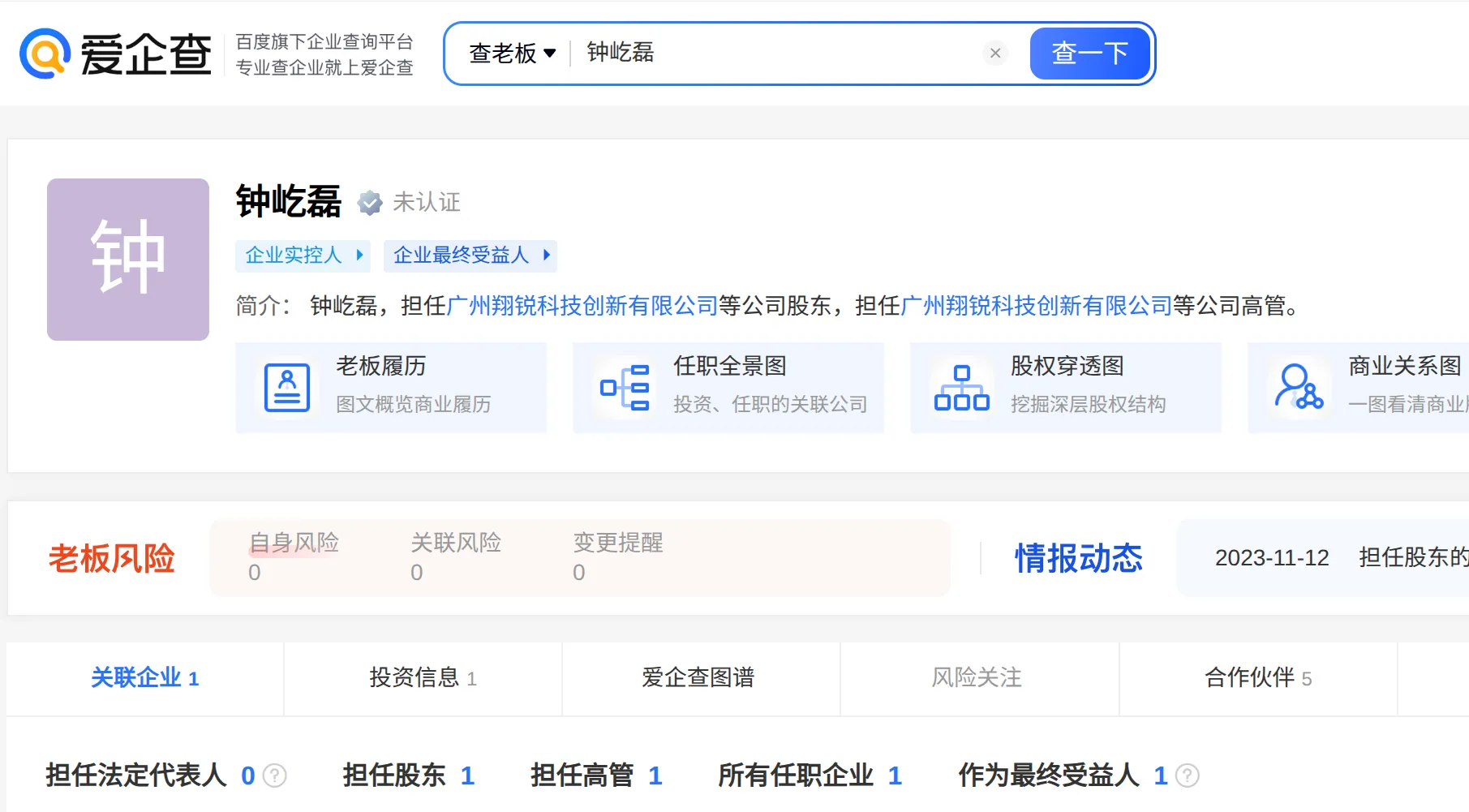
Task: Expand the 企业最终受益人 tag
Action: pyautogui.click(x=470, y=256)
